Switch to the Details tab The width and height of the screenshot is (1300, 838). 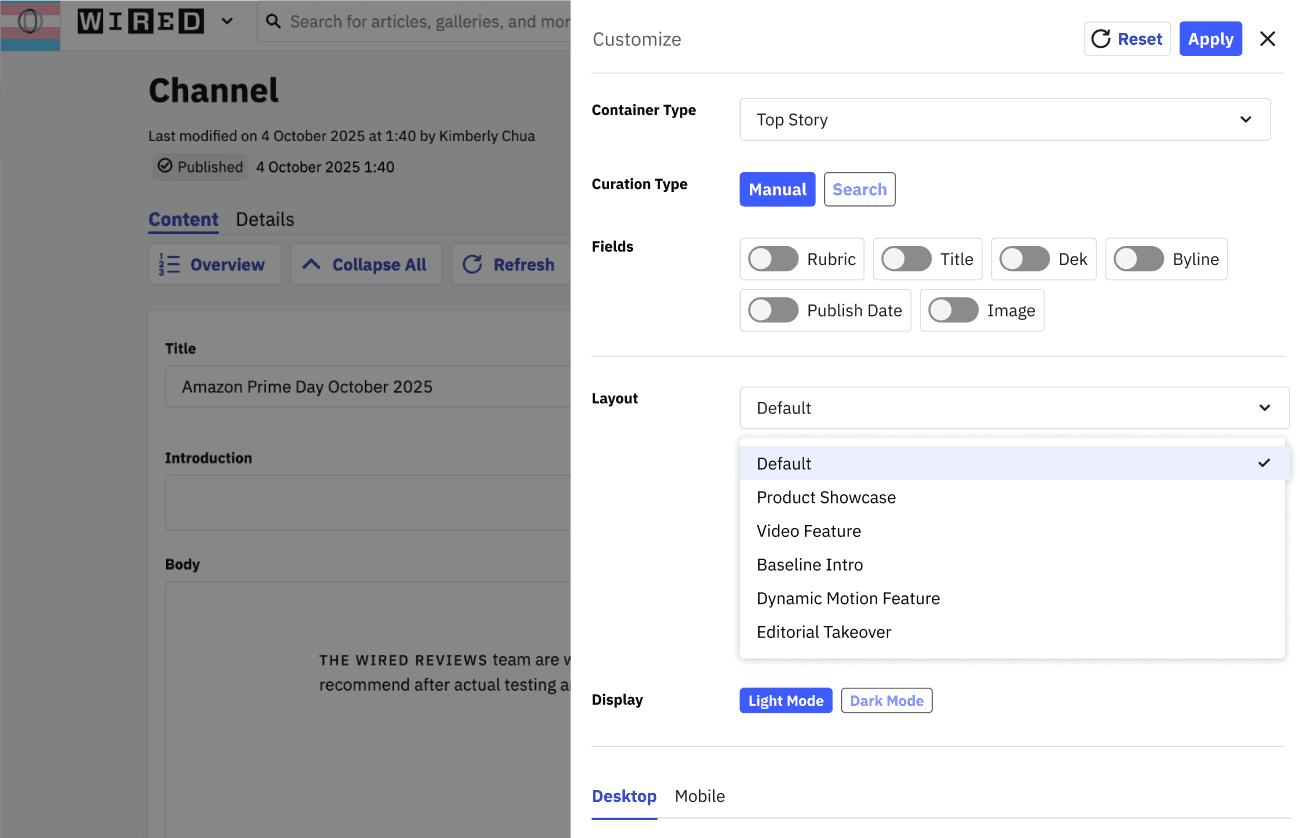(x=265, y=219)
